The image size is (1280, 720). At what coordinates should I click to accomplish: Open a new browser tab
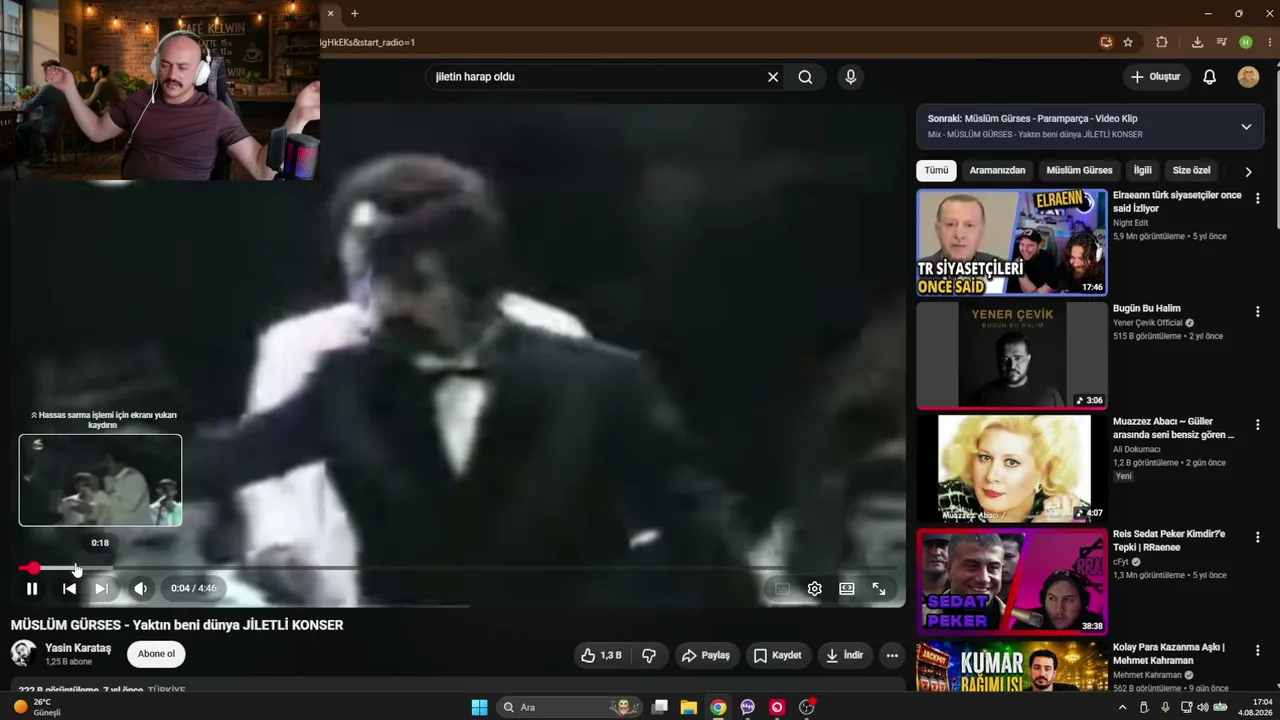[x=354, y=13]
